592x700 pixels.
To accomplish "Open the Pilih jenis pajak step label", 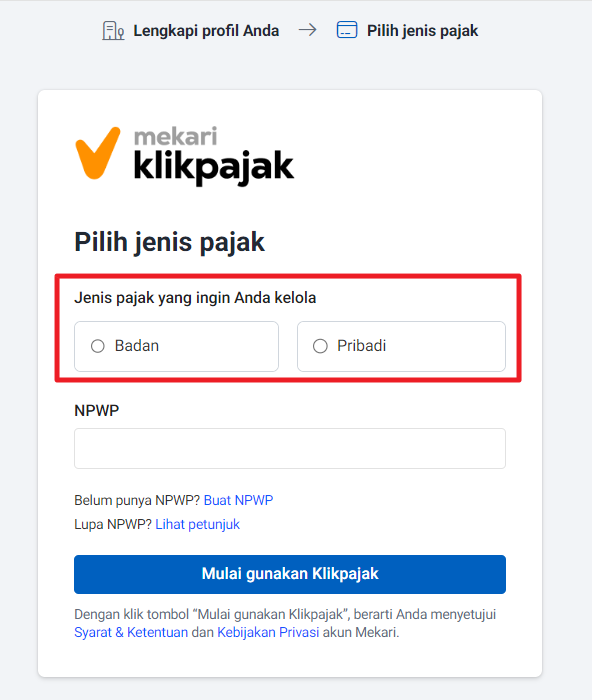I will pyautogui.click(x=422, y=31).
